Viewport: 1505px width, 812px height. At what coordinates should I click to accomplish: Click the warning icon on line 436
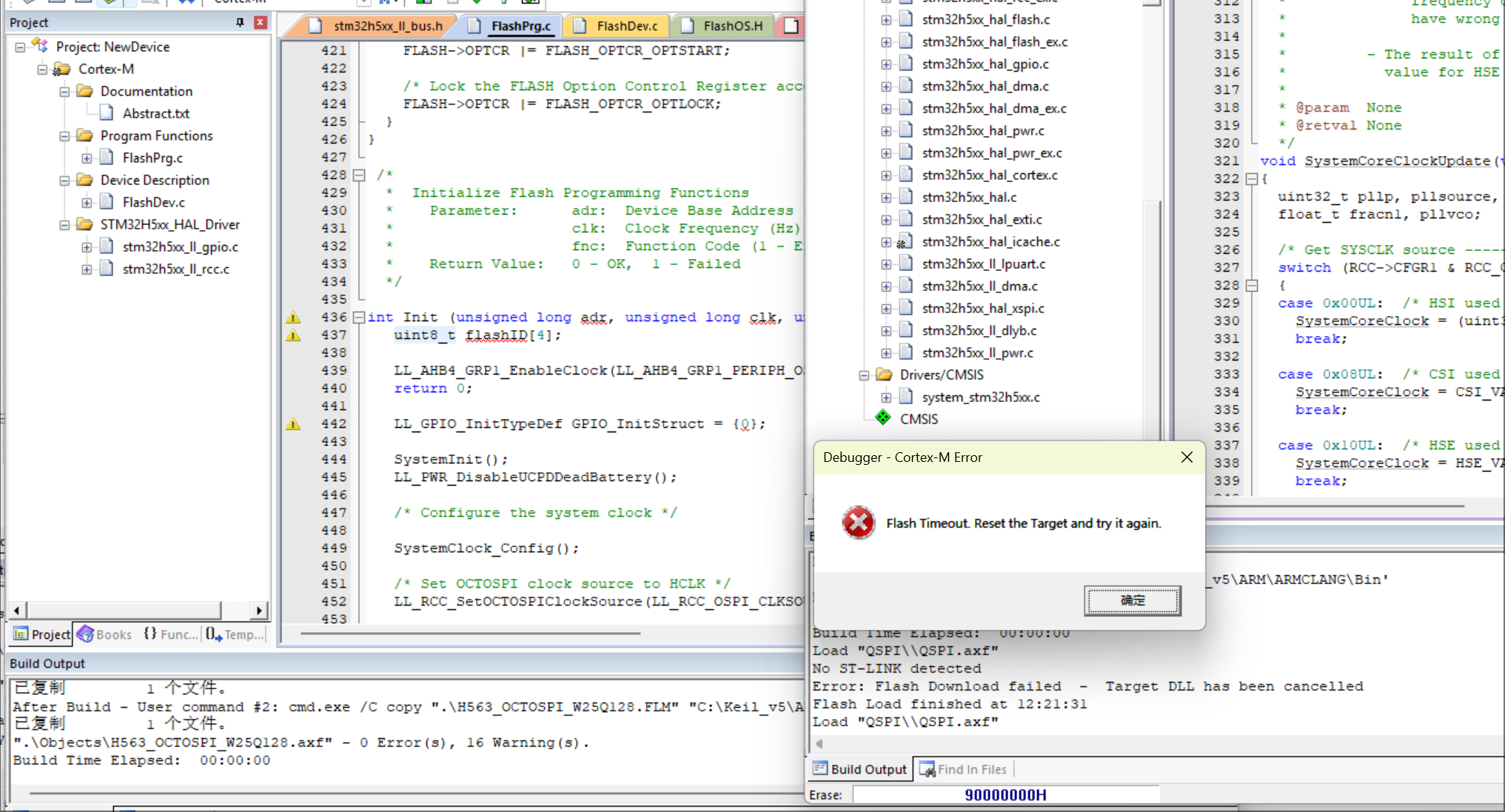(x=293, y=318)
